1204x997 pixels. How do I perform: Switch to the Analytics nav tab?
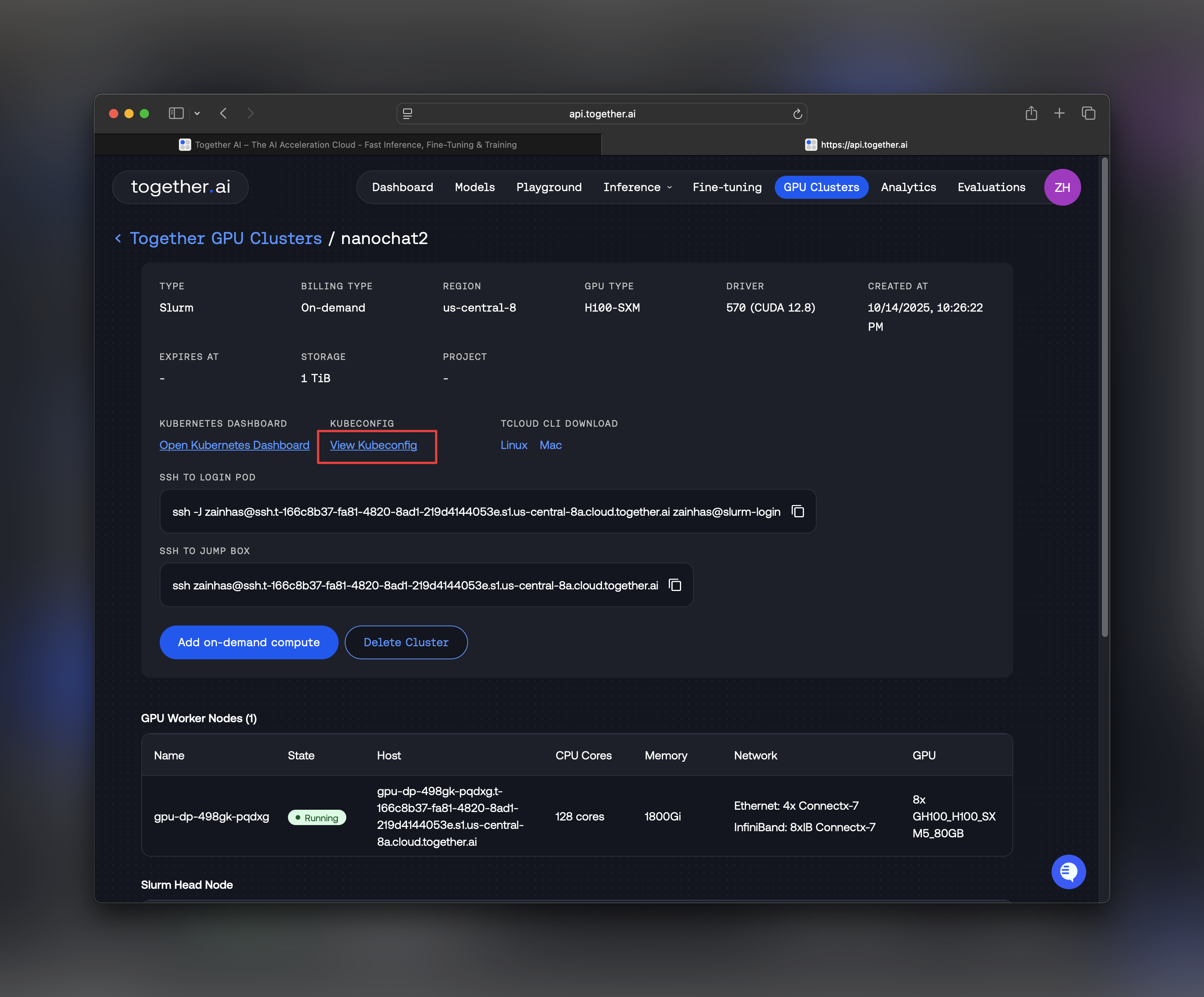point(908,187)
